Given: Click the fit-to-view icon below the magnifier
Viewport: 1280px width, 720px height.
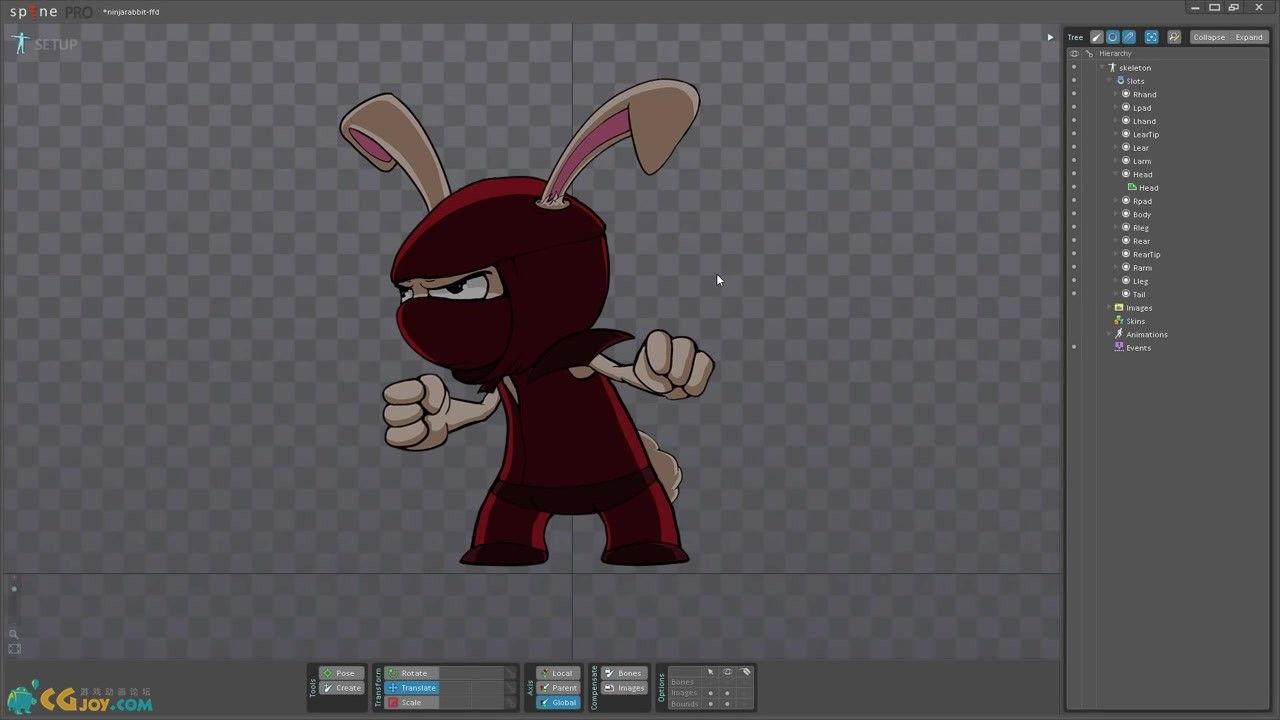Looking at the screenshot, I should [x=14, y=649].
